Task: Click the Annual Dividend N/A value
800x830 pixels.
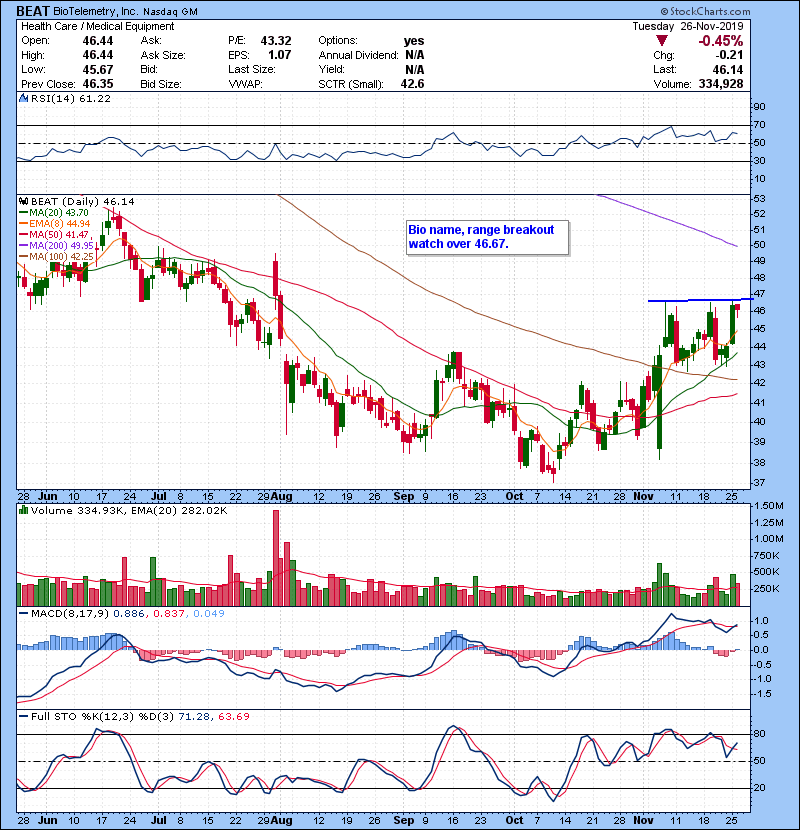Action: [x=415, y=55]
